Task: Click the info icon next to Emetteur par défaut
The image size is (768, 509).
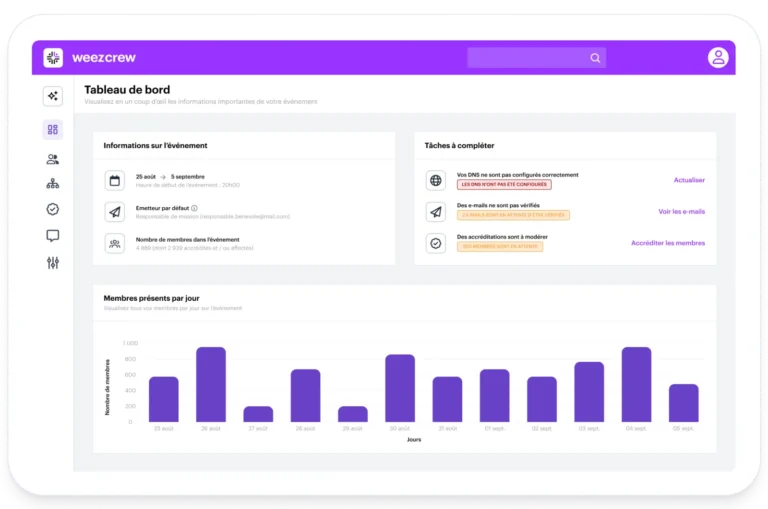Action: click(194, 208)
